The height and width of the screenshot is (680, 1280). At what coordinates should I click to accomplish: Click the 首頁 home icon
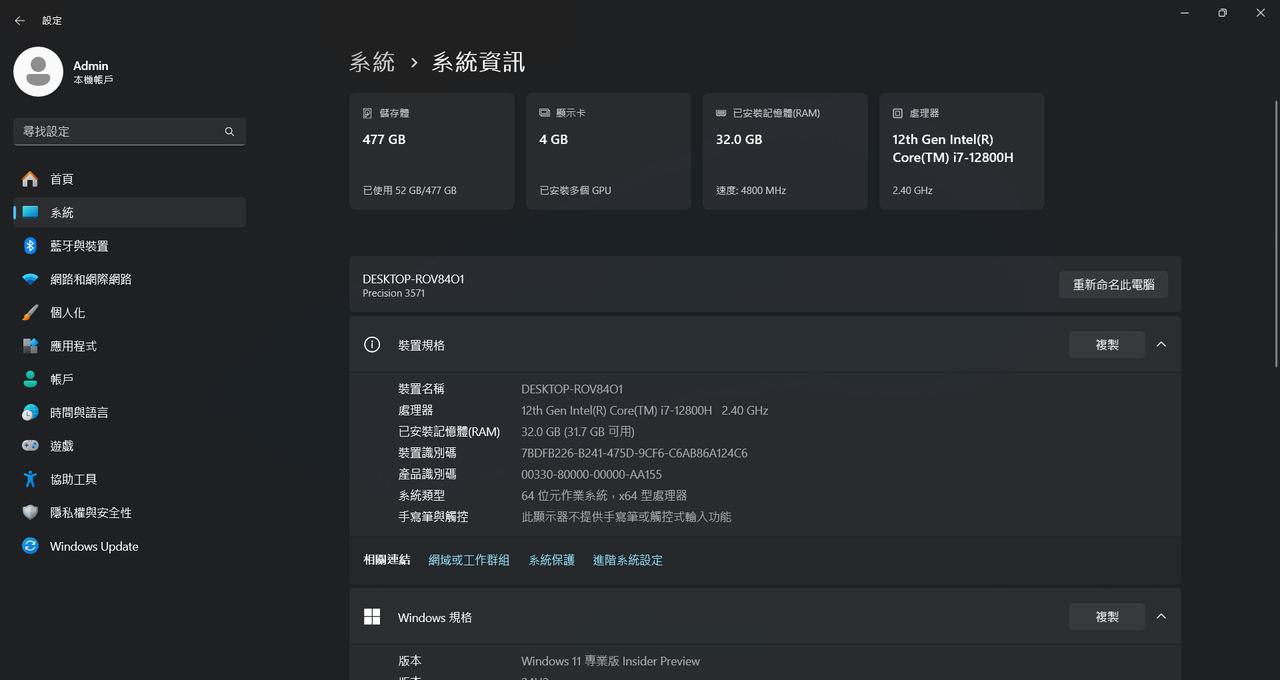tap(30, 179)
